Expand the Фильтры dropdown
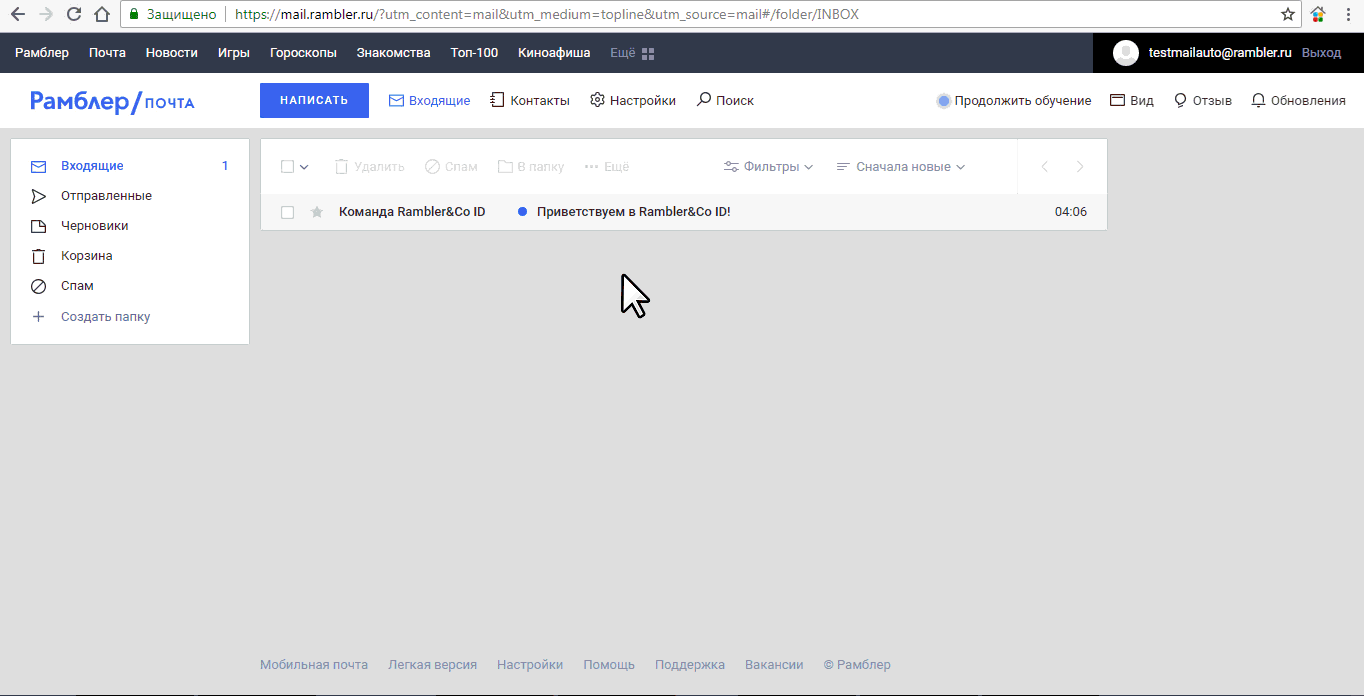Viewport: 1364px width, 696px height. coord(768,167)
